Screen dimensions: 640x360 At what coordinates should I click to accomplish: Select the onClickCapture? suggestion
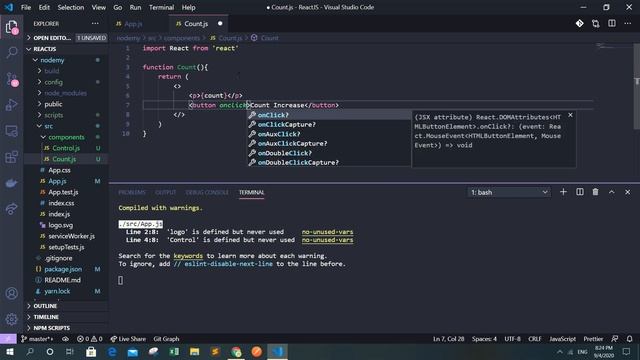329,124
